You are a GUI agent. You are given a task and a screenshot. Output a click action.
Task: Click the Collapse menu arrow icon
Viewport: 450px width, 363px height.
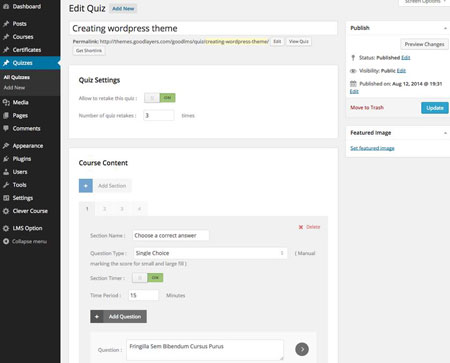coord(6,241)
